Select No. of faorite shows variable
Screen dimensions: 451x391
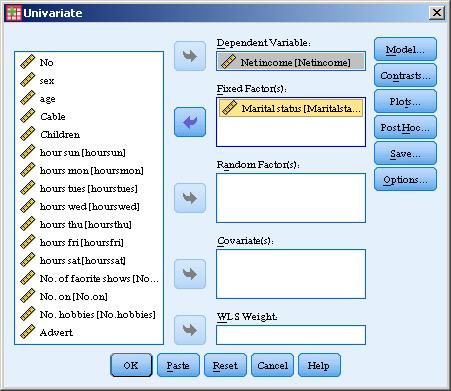click(x=89, y=278)
